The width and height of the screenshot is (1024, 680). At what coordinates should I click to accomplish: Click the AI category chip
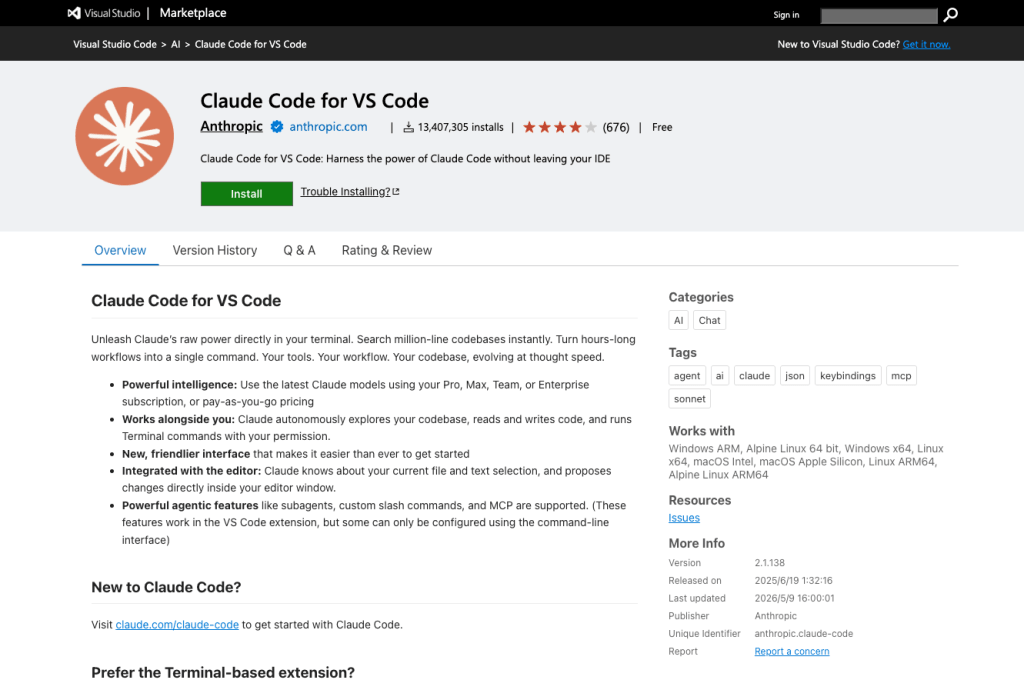(679, 320)
